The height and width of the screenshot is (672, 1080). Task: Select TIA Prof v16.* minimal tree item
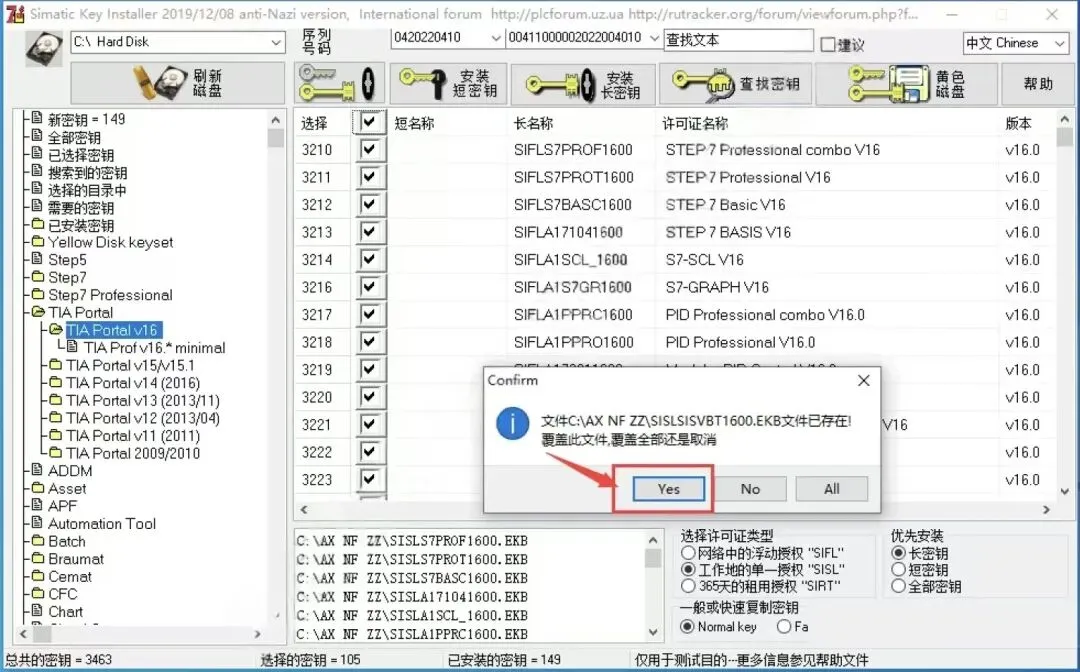point(154,348)
